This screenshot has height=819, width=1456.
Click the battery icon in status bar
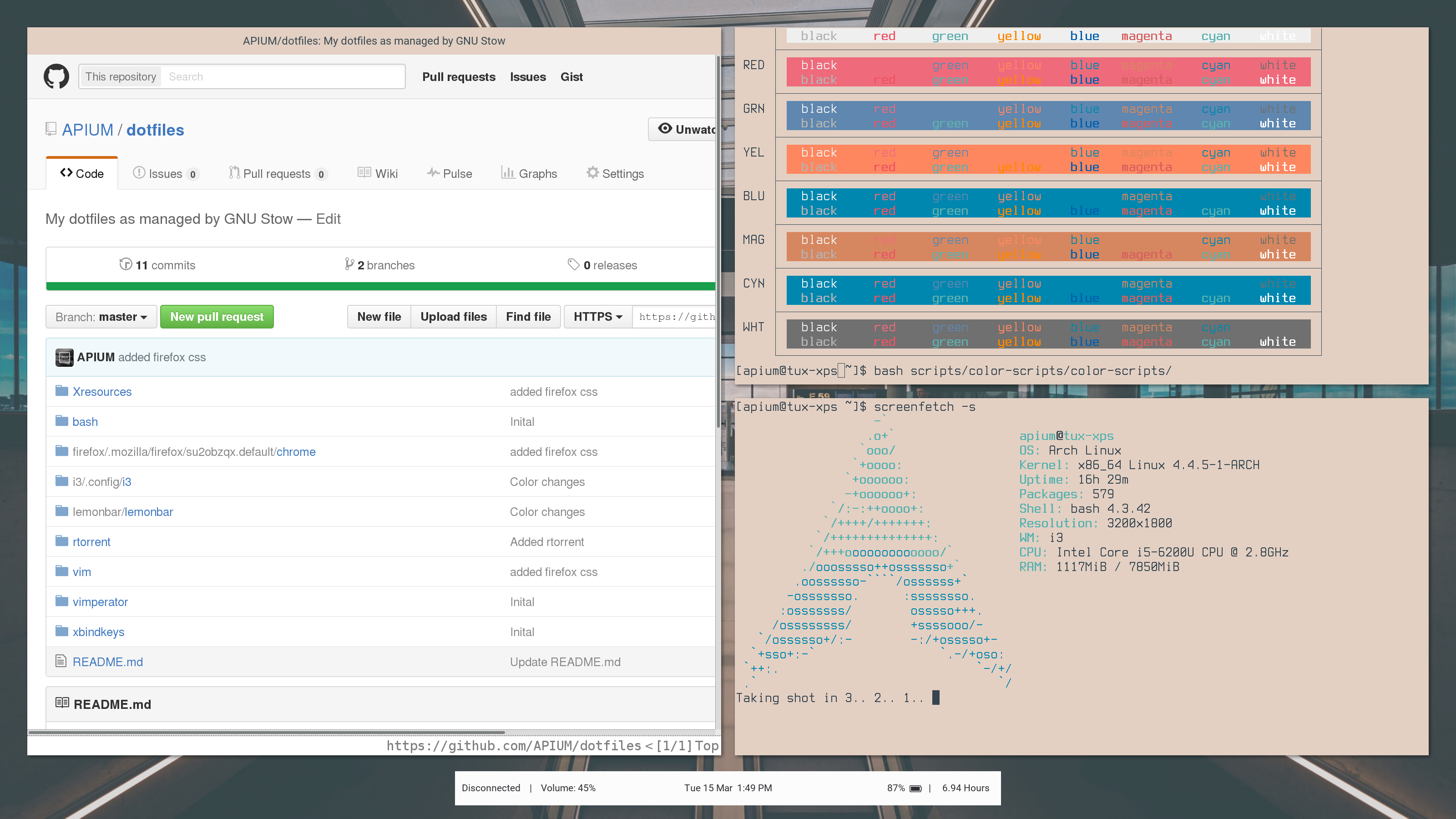coord(915,788)
